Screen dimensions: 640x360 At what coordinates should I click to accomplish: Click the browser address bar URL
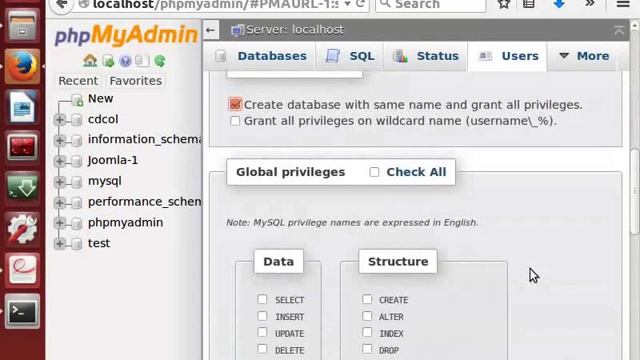tap(216, 4)
